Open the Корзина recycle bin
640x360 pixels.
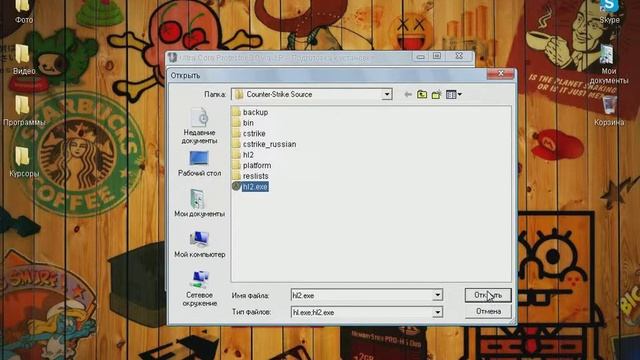pos(609,111)
